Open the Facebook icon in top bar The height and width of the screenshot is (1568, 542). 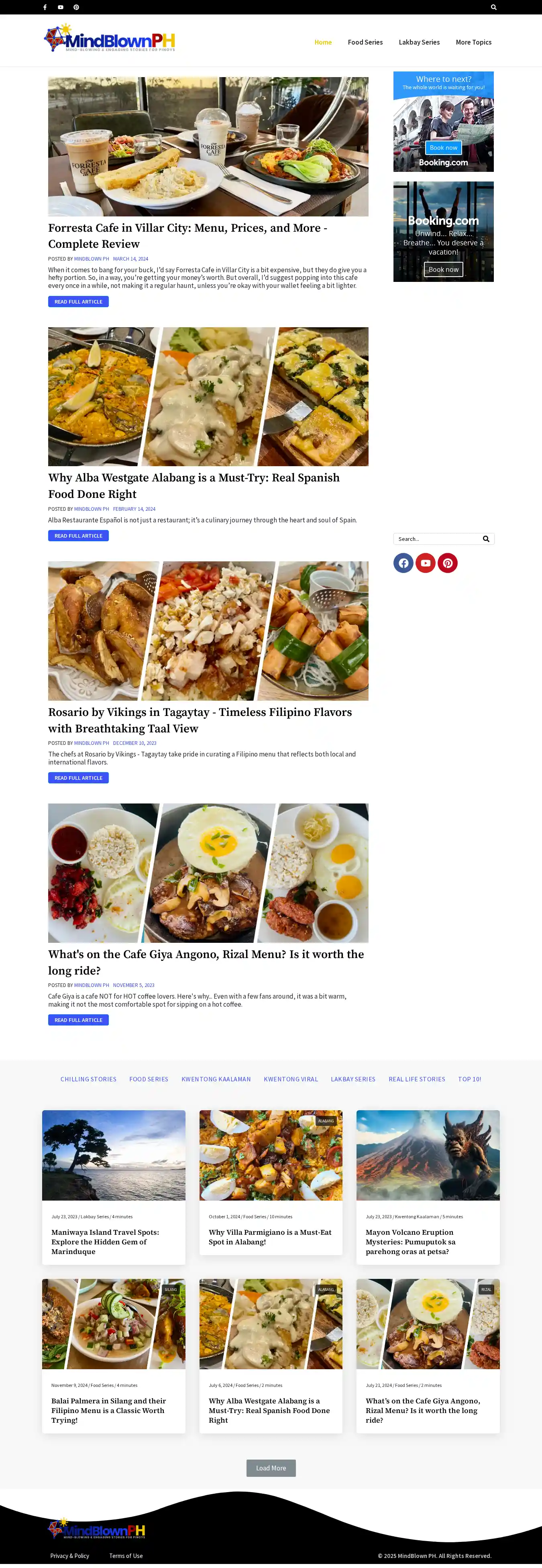click(45, 7)
